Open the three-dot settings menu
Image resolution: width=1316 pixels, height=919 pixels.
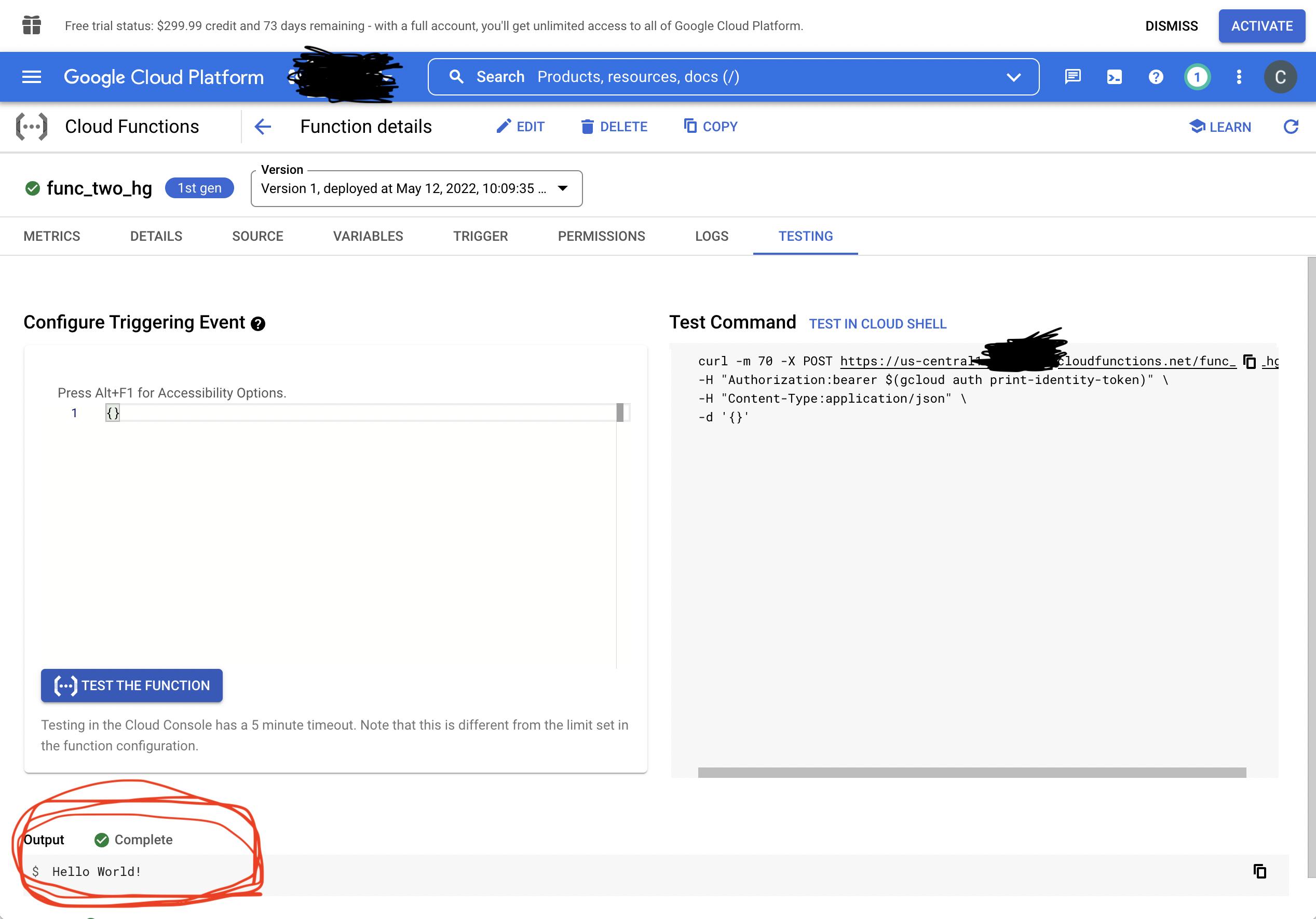[1239, 77]
